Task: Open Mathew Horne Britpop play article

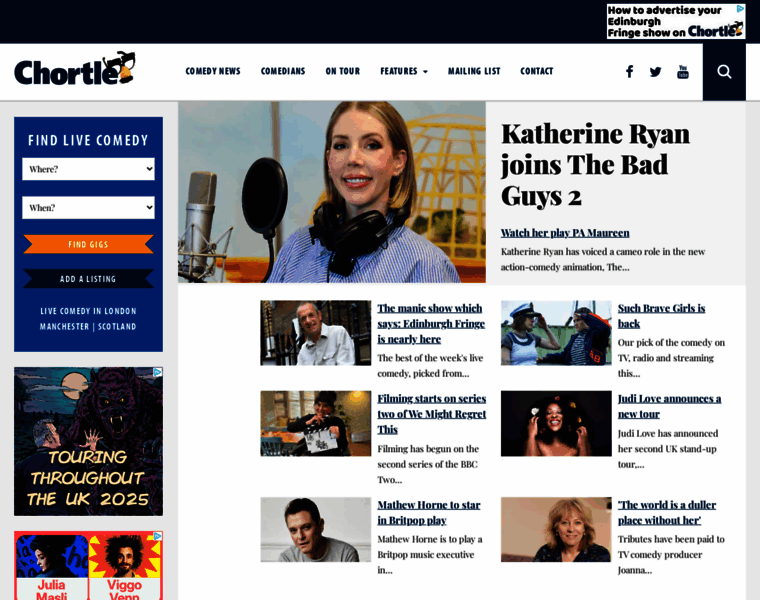Action: tap(428, 513)
